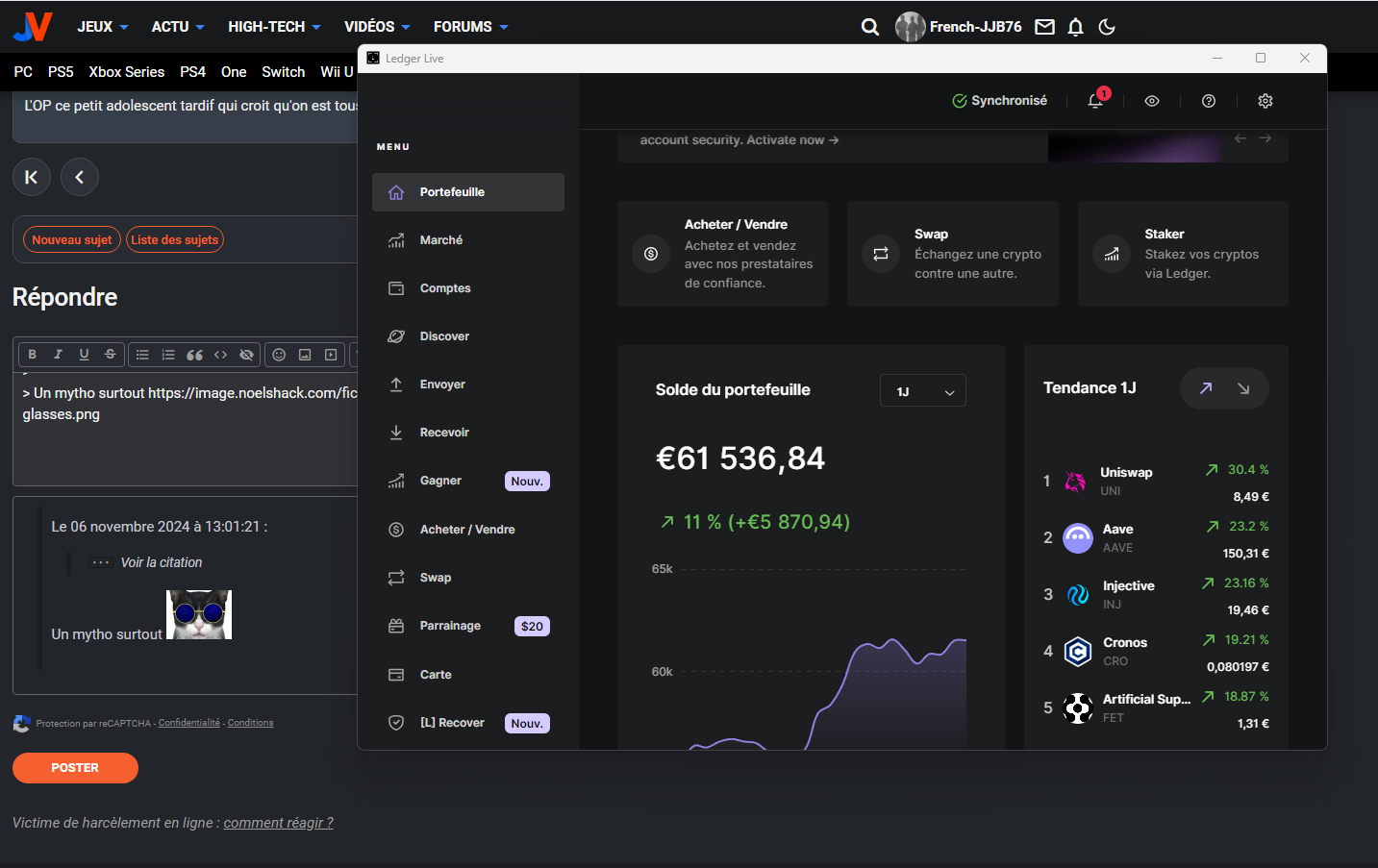Image resolution: width=1378 pixels, height=868 pixels.
Task: Toggle balance visibility eye icon in Ledger Live
Action: pos(1152,101)
